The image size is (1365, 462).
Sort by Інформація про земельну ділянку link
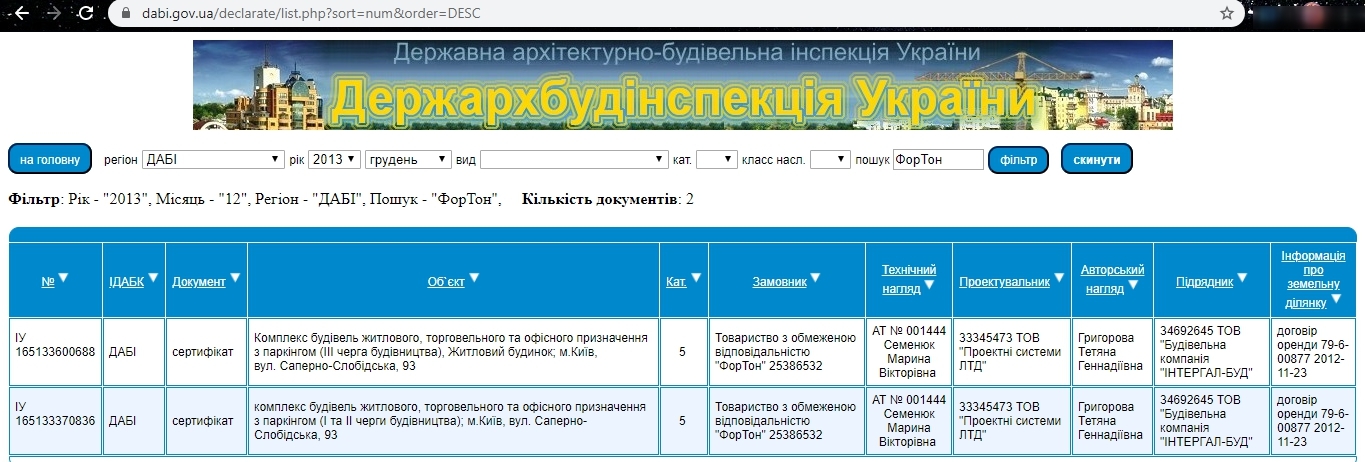point(1313,278)
